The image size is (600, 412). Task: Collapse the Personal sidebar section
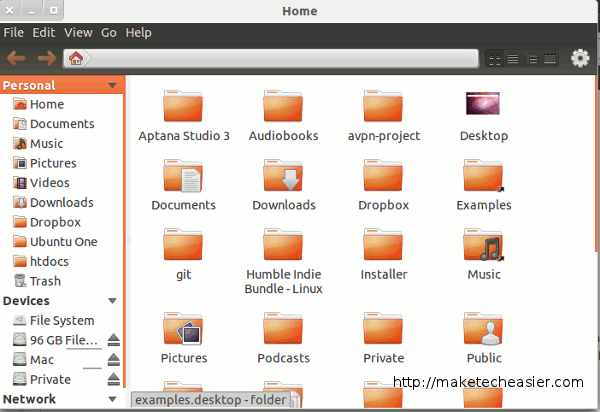point(112,86)
